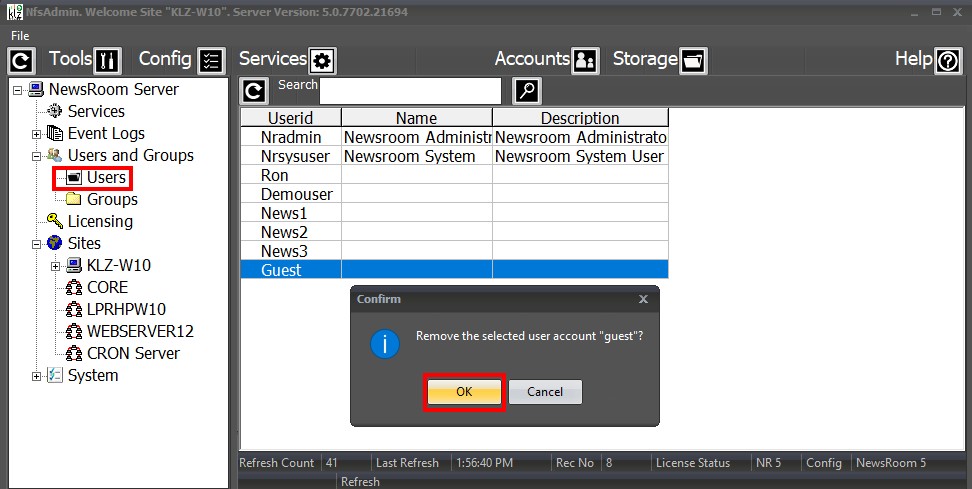Select the Groups tree item
The image size is (972, 489).
[x=112, y=199]
